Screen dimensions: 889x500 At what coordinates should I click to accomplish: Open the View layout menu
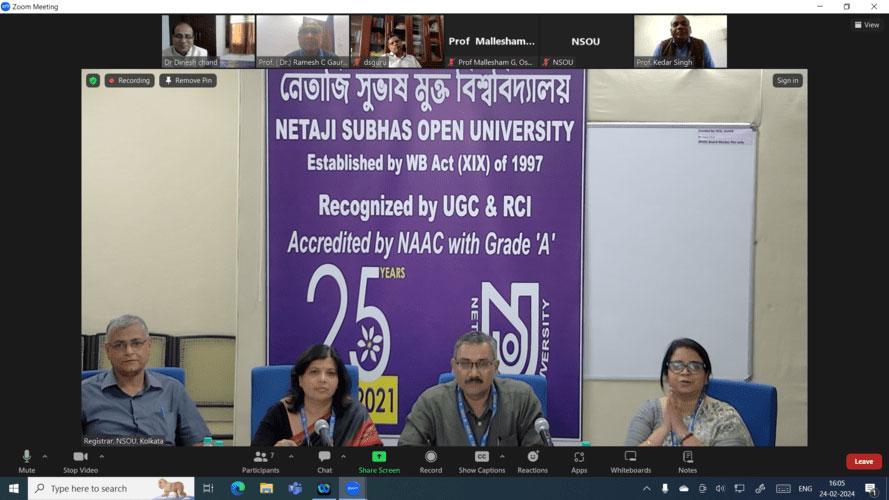point(867,25)
